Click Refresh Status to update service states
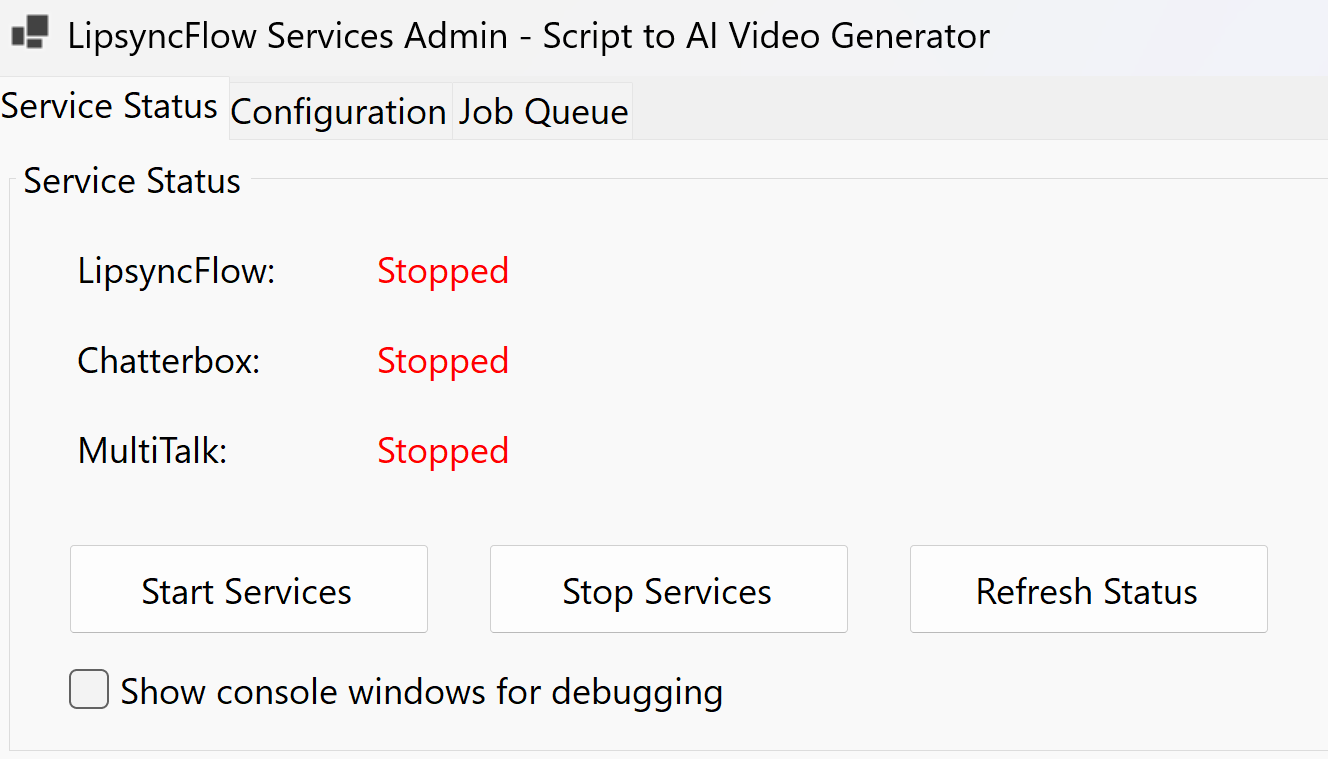Screen dimensions: 1328x759 (1086, 589)
